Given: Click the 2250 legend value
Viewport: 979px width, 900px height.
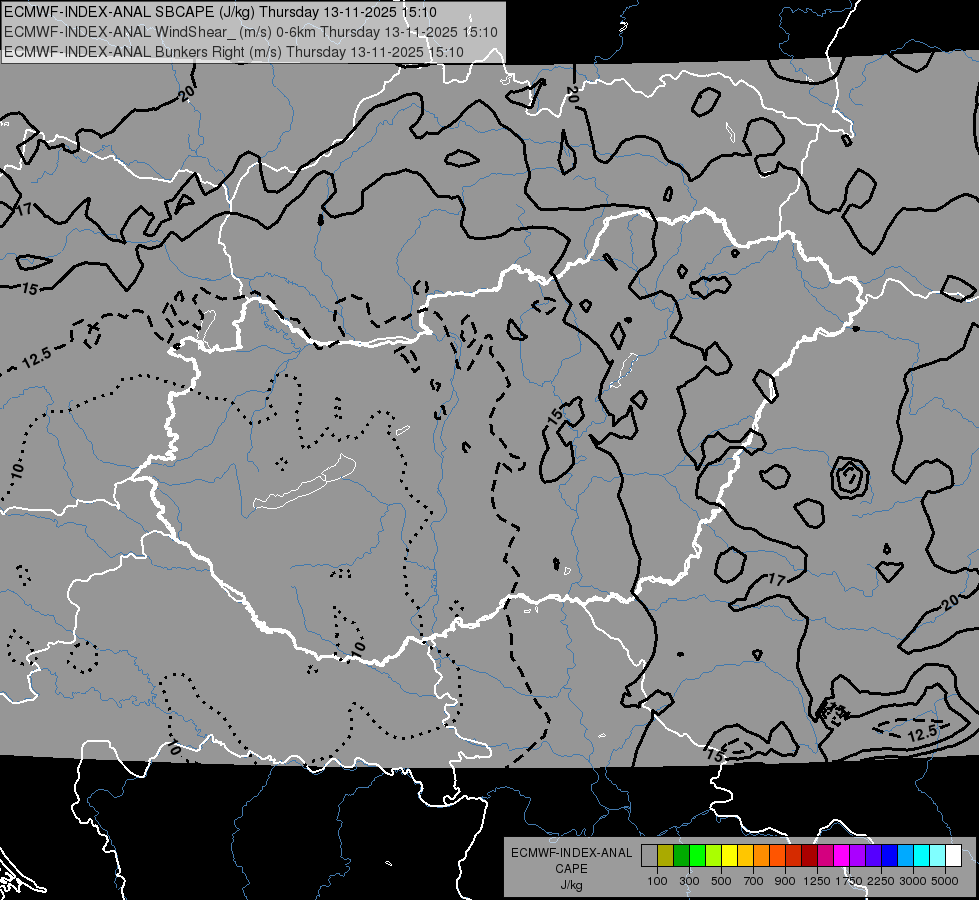Looking at the screenshot, I should [x=881, y=881].
